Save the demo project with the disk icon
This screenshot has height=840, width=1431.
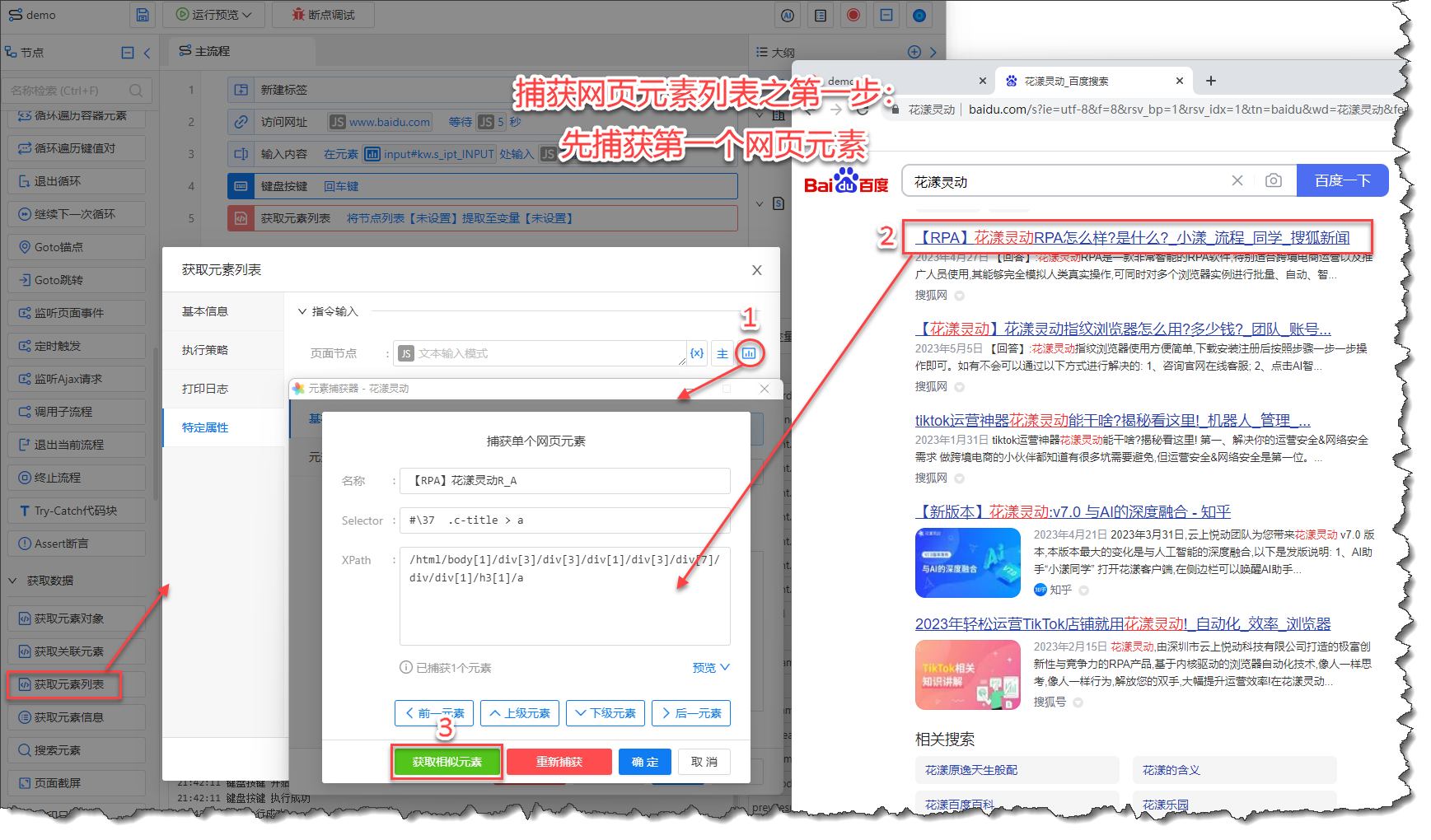pyautogui.click(x=143, y=15)
